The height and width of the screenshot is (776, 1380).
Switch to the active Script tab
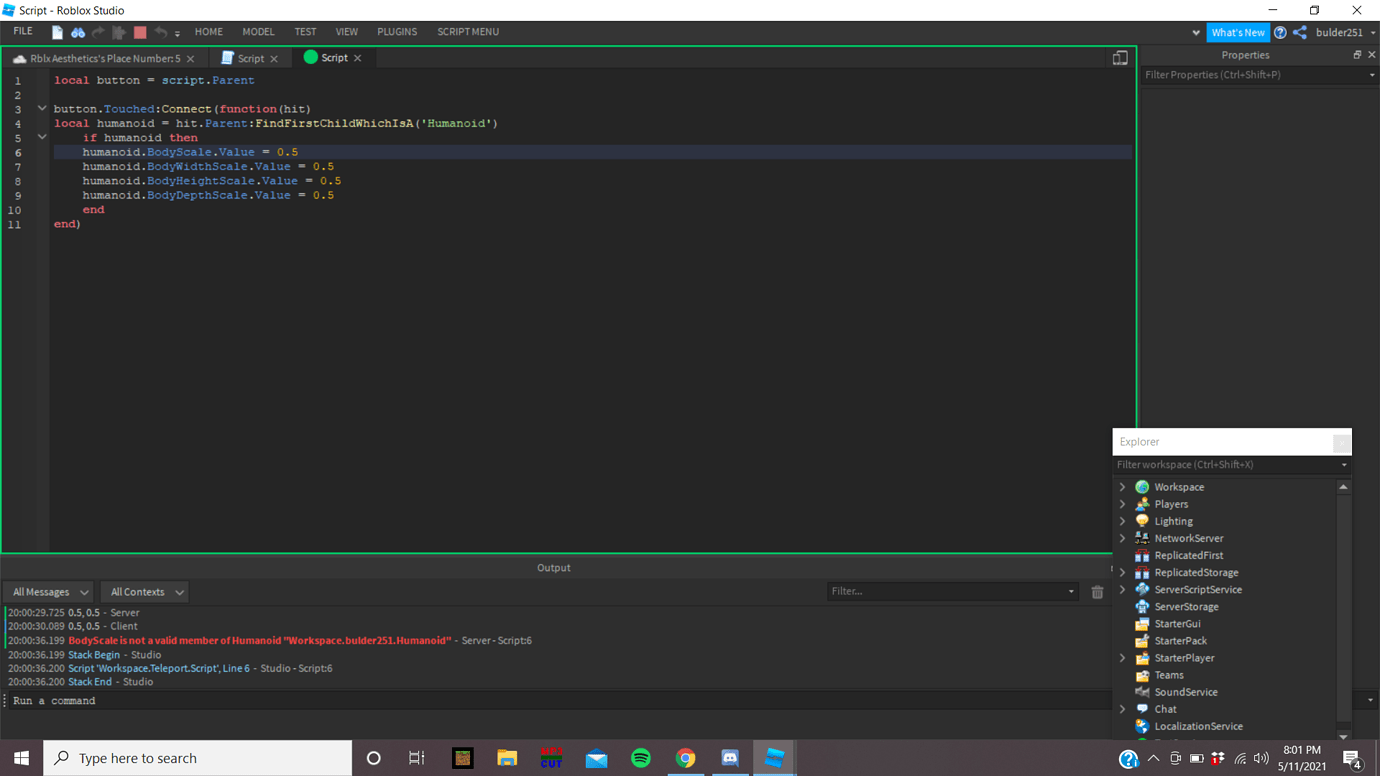[x=334, y=57]
